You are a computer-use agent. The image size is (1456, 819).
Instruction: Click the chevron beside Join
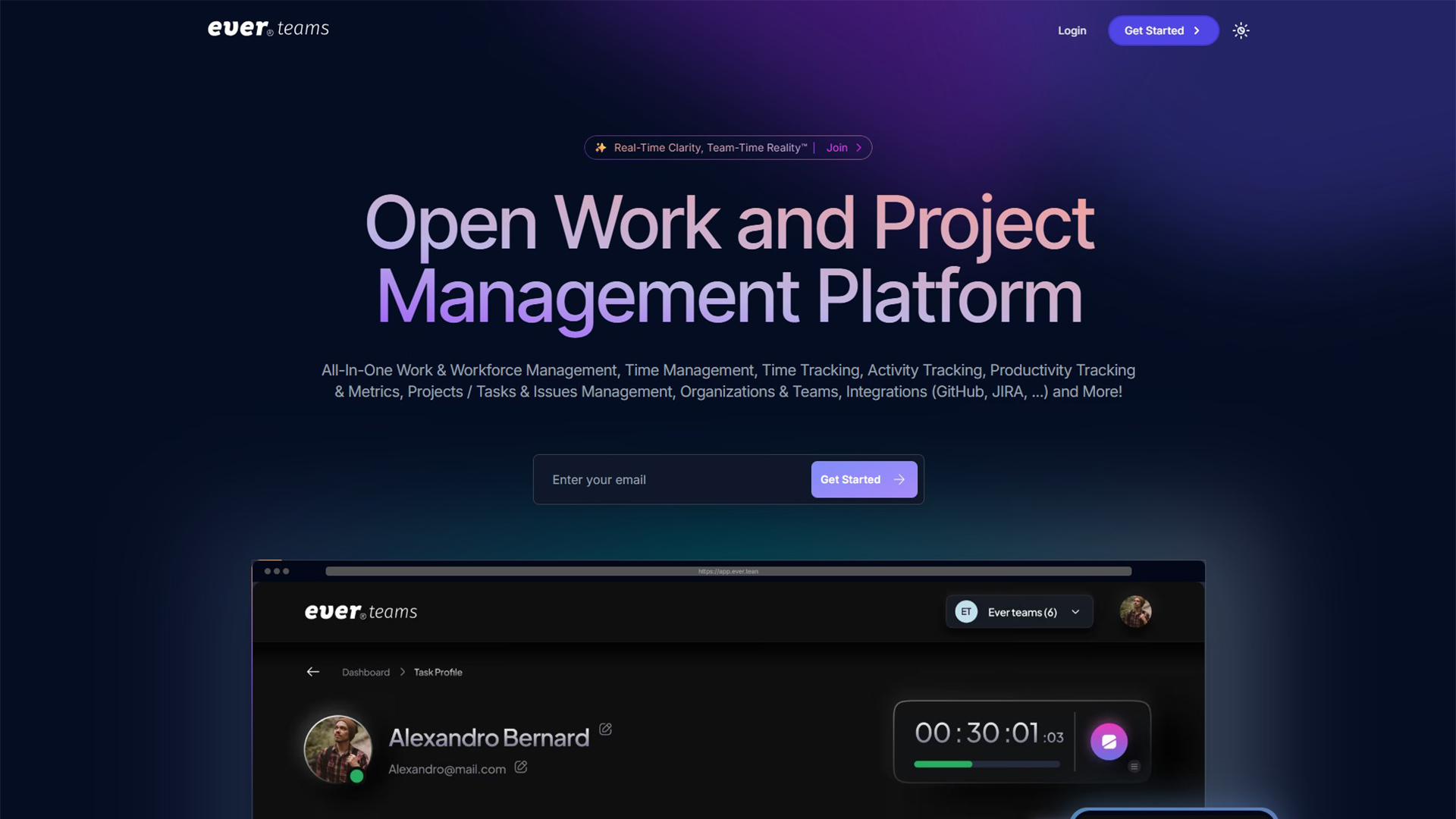click(858, 148)
